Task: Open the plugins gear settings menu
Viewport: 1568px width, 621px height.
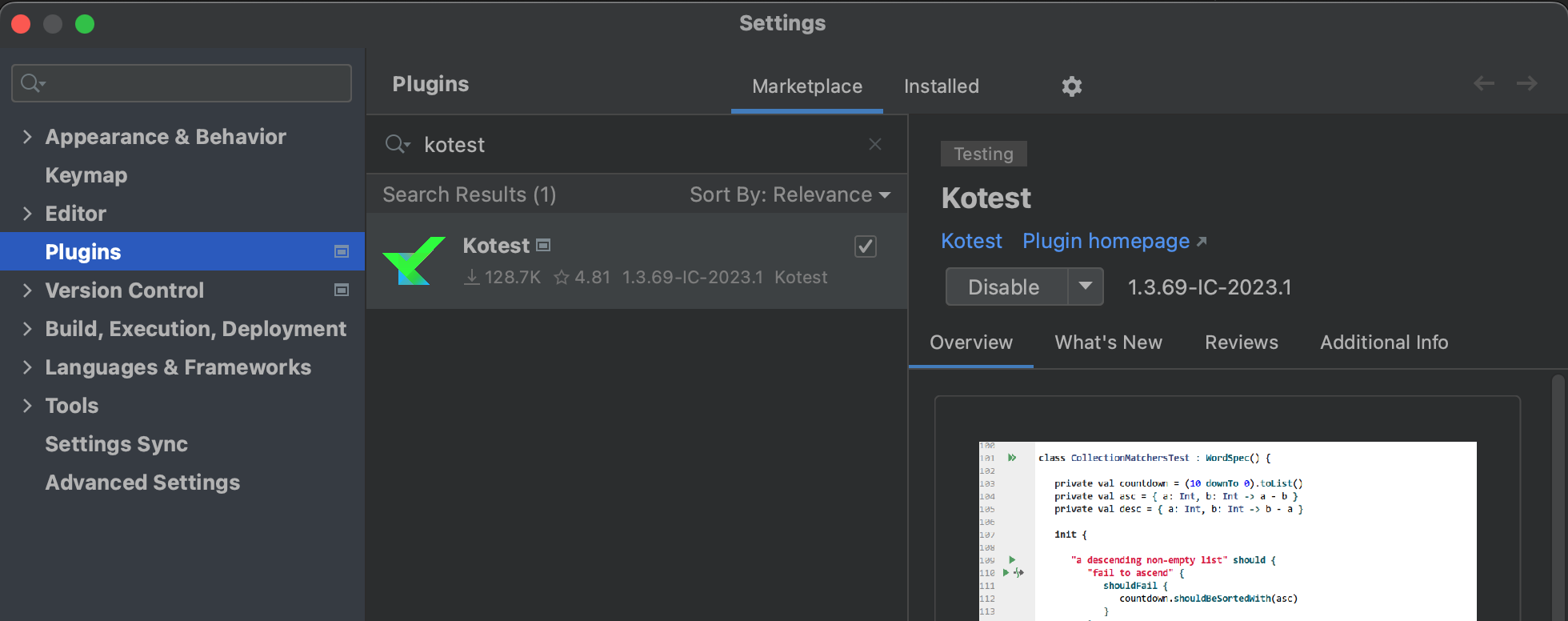Action: pyautogui.click(x=1071, y=86)
